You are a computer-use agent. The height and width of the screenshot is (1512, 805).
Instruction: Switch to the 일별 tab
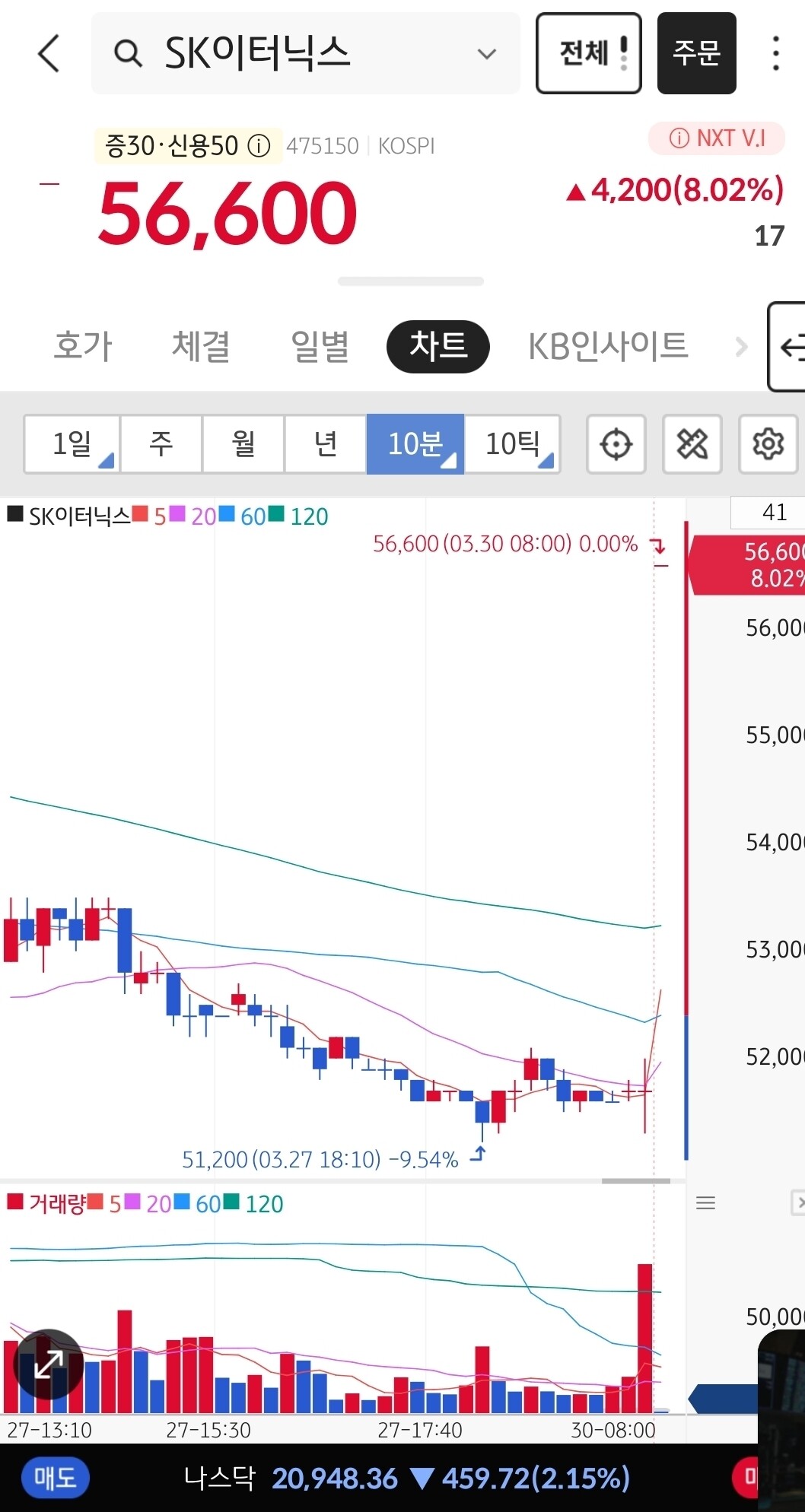pos(320,346)
